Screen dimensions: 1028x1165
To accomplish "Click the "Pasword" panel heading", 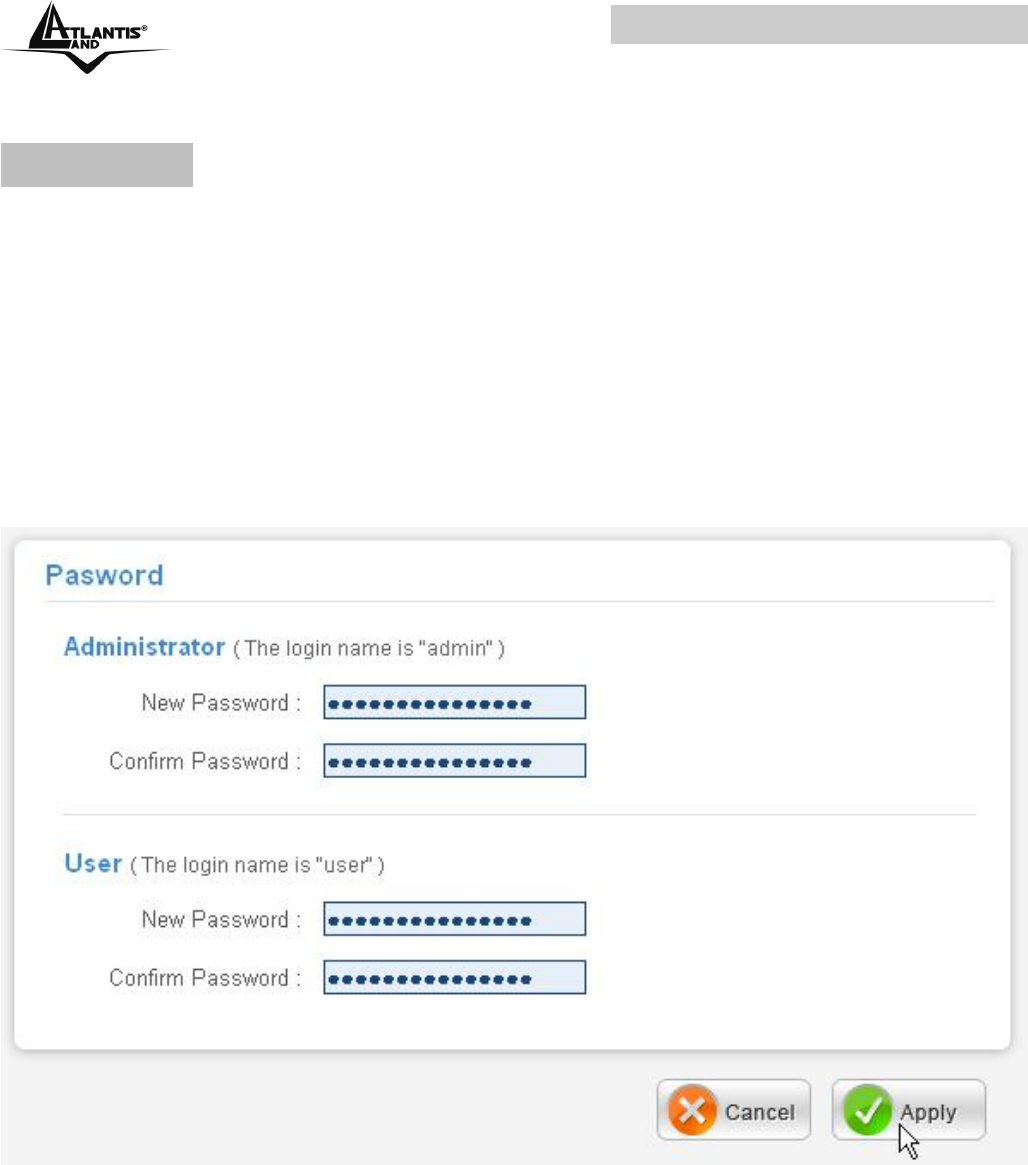I will 104,576.
